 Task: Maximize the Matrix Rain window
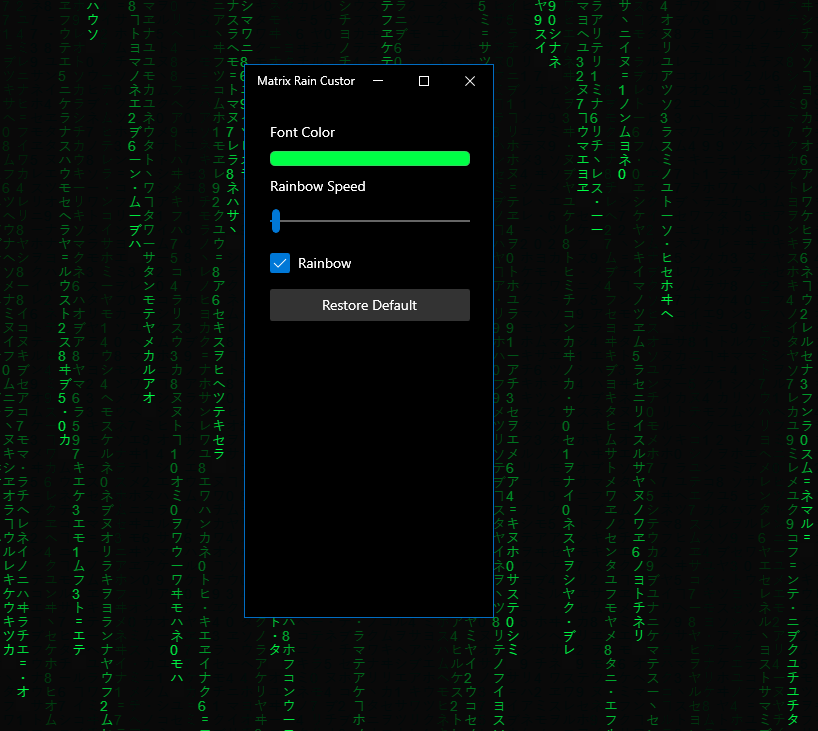424,81
